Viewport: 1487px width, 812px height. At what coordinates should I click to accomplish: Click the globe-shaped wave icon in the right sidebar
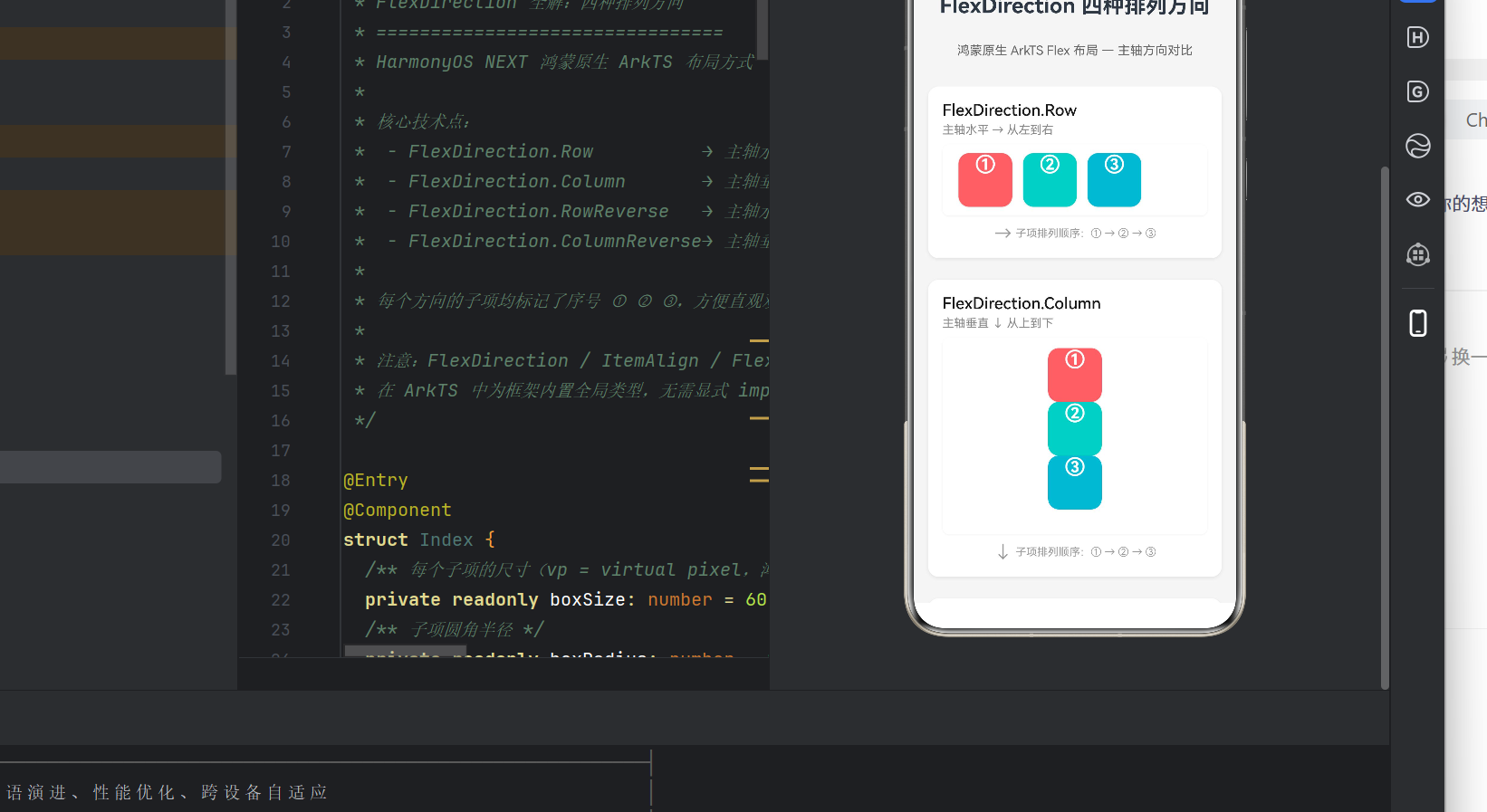(1417, 146)
